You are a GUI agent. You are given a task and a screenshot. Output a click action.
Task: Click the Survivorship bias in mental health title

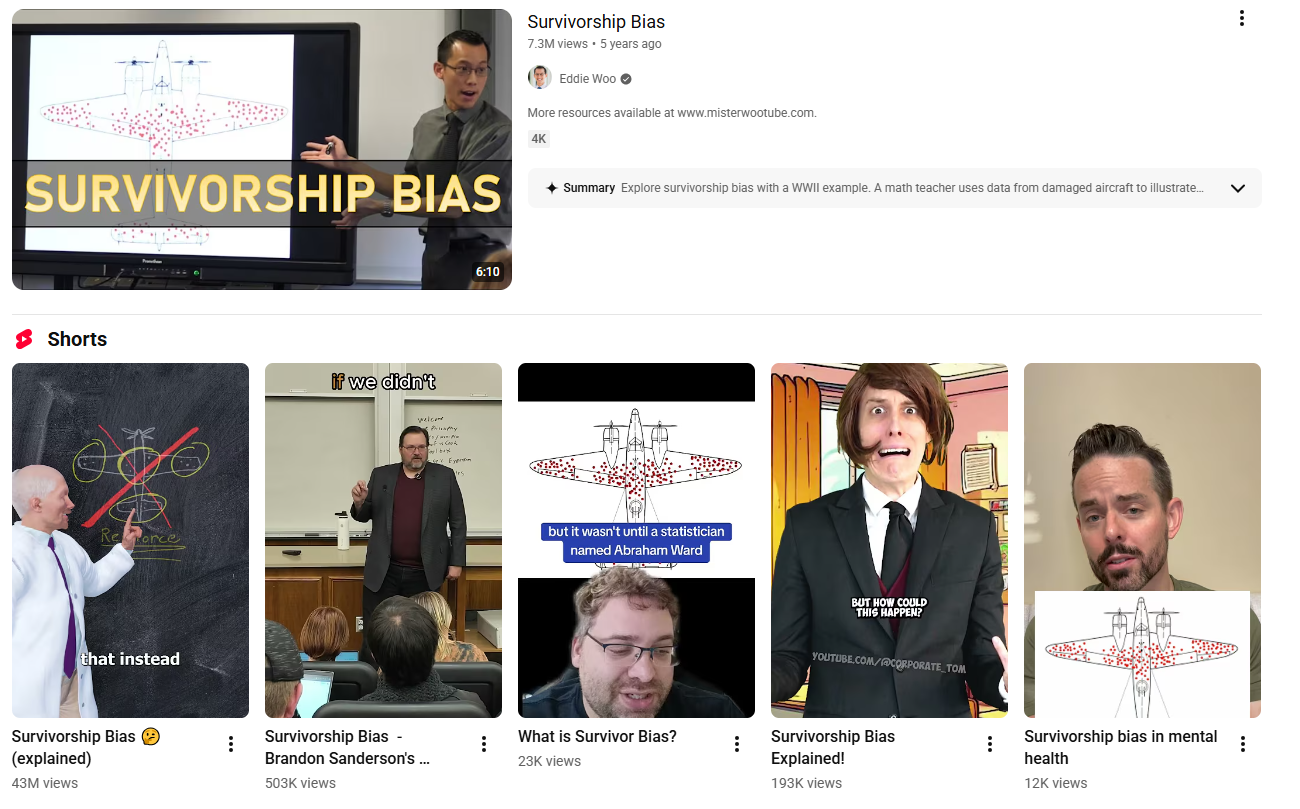[x=1121, y=747]
